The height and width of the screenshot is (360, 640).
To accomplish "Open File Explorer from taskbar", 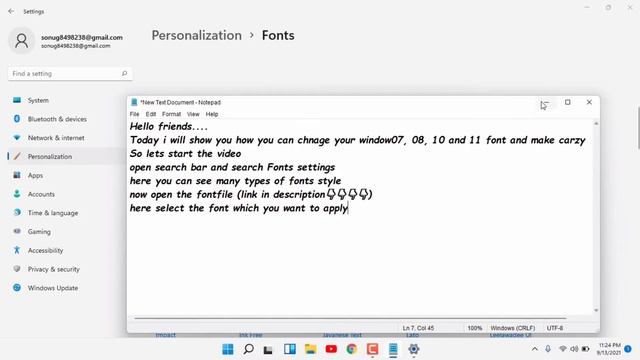I will 310,349.
